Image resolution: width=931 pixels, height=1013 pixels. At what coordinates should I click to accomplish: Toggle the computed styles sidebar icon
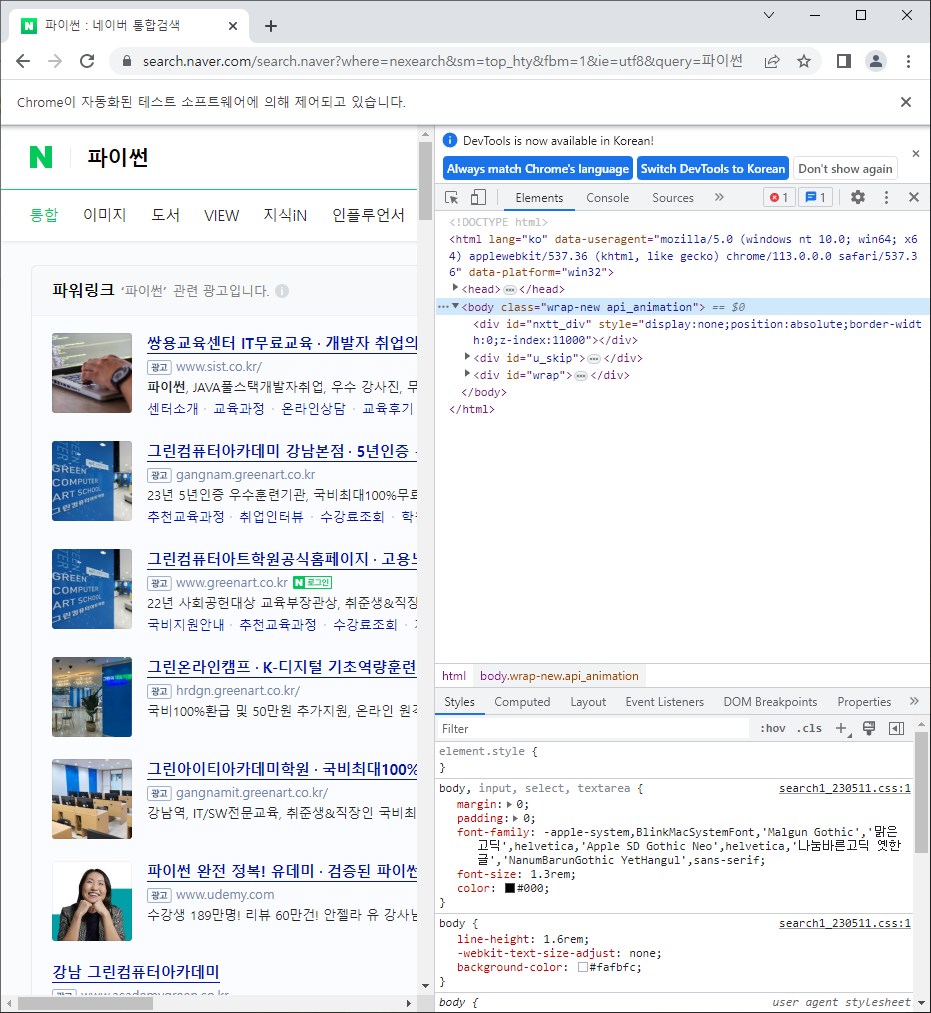897,728
